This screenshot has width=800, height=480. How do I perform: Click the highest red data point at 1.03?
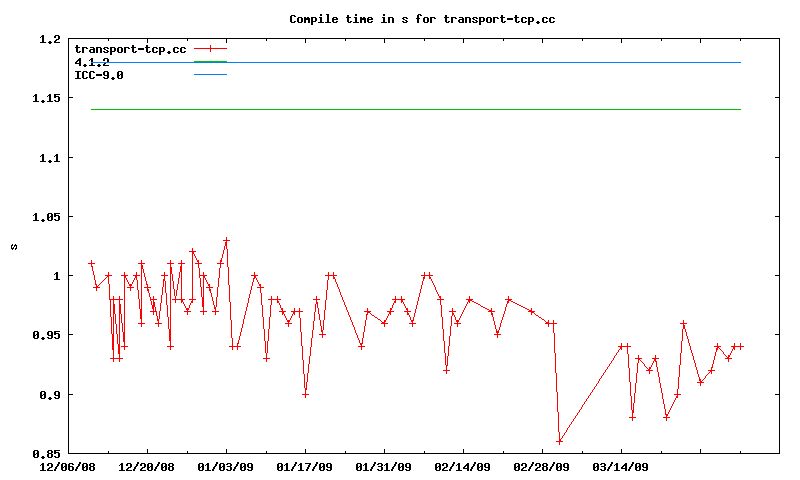pos(226,241)
